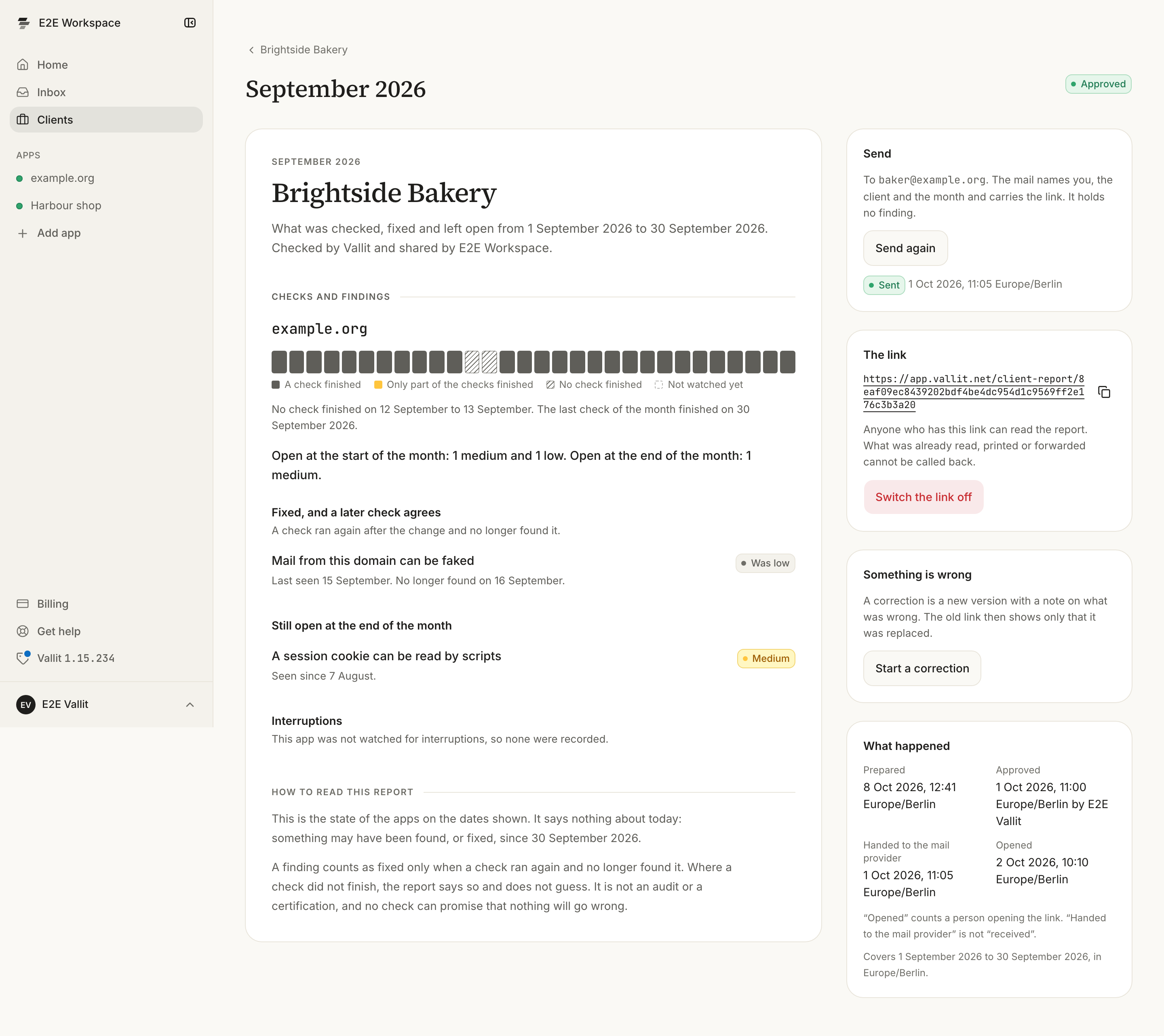Click the Get help lifebuoy icon
Image resolution: width=1164 pixels, height=1036 pixels.
pos(23,631)
